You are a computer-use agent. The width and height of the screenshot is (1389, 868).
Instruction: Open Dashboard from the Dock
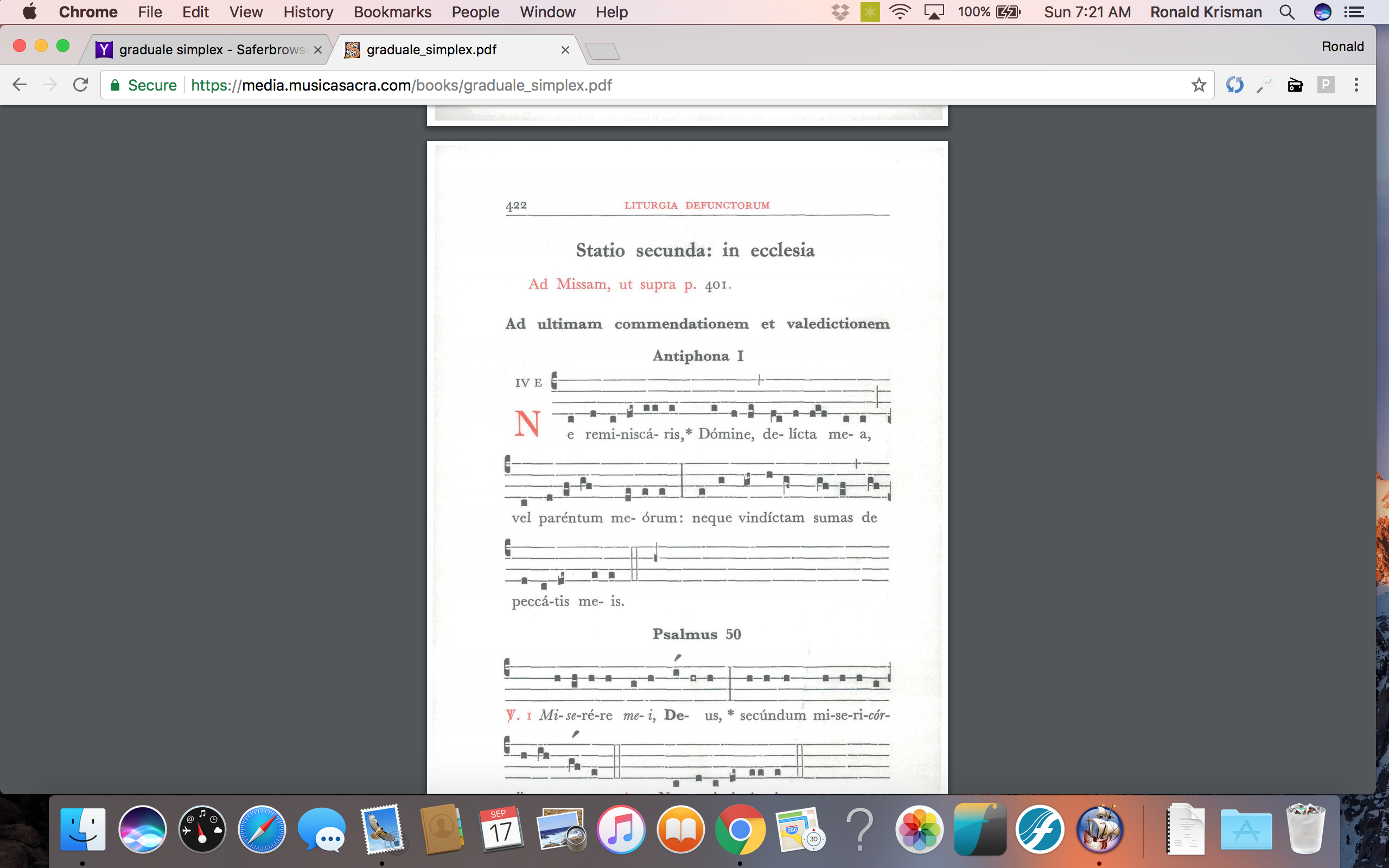click(x=202, y=829)
